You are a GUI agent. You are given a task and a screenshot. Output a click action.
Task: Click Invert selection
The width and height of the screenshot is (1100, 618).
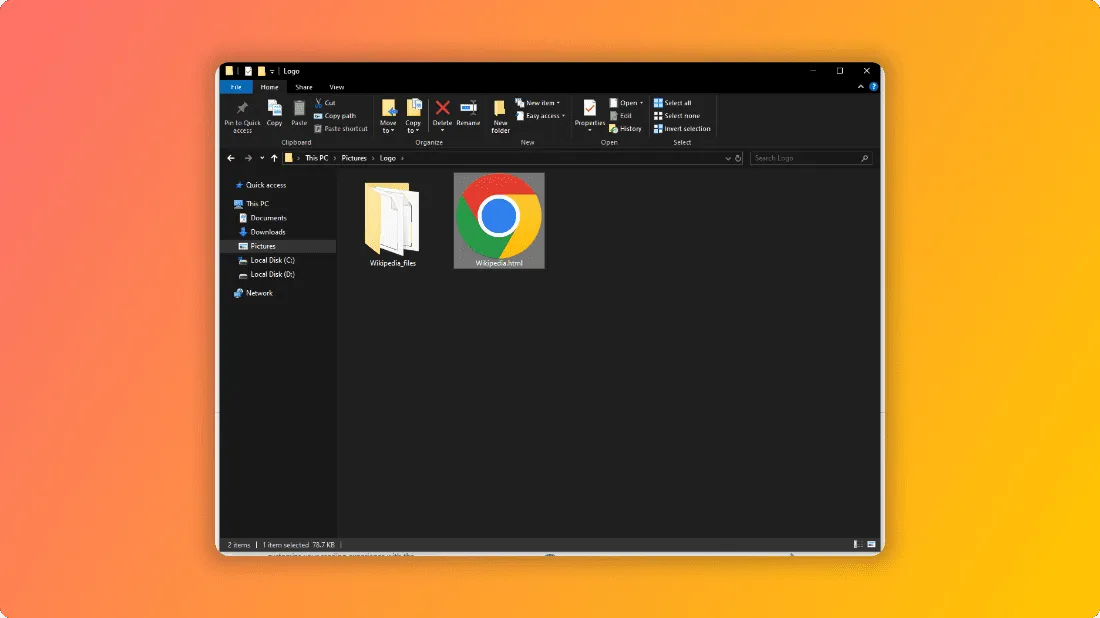pyautogui.click(x=682, y=128)
